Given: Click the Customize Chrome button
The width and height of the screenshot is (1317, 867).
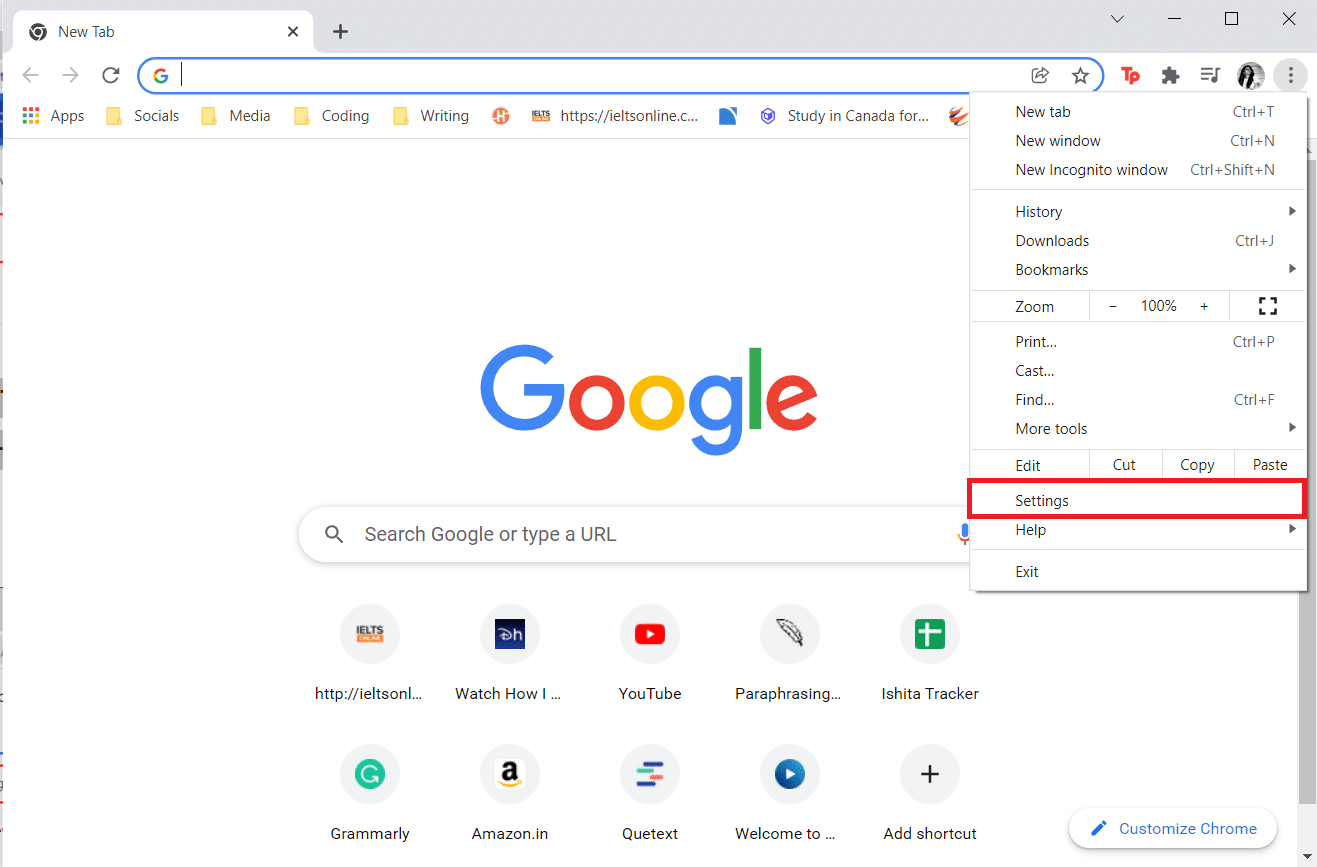Looking at the screenshot, I should (1173, 828).
